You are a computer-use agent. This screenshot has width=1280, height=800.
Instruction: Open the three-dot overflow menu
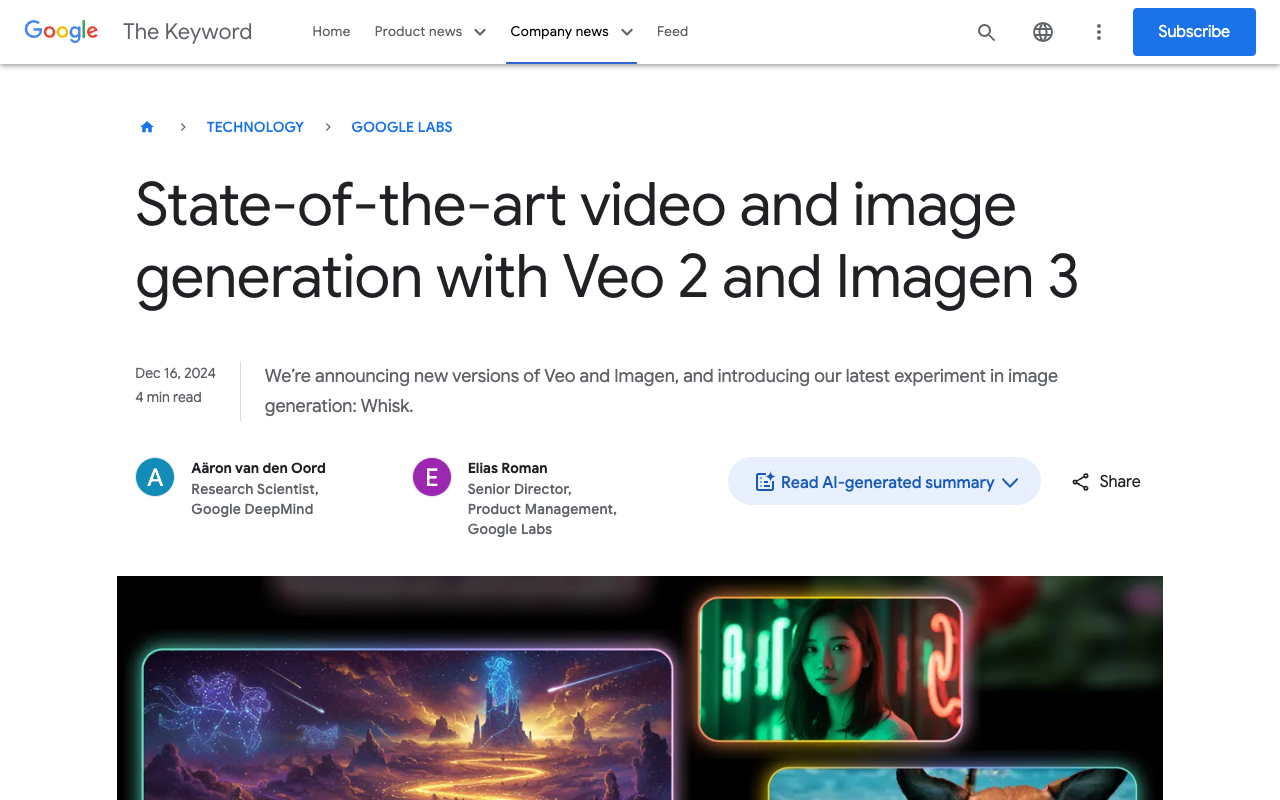pos(1098,31)
